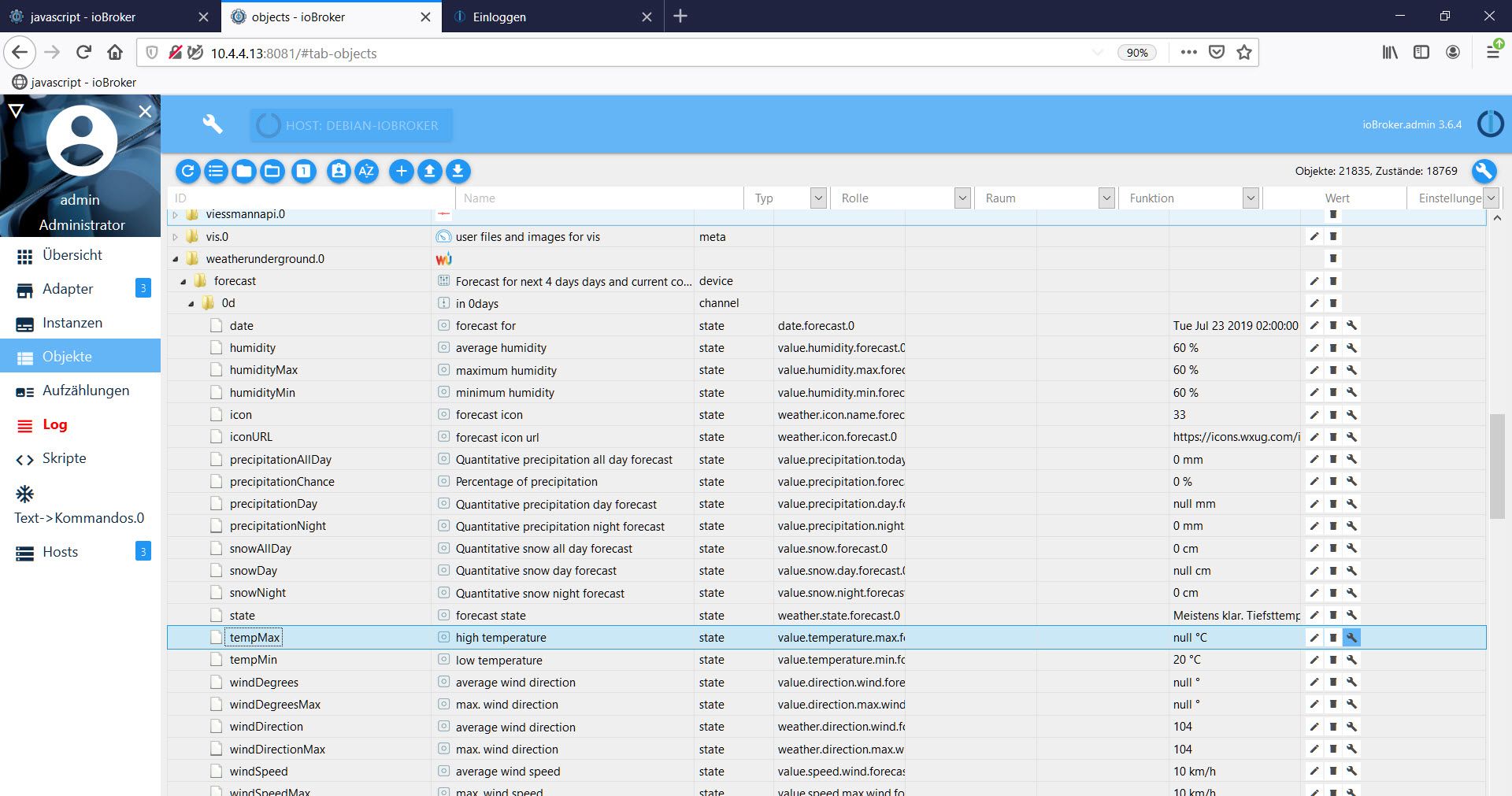The image size is (1512, 796).
Task: Click the 'Tue Jul 23 2019' value cell
Action: coord(1235,325)
